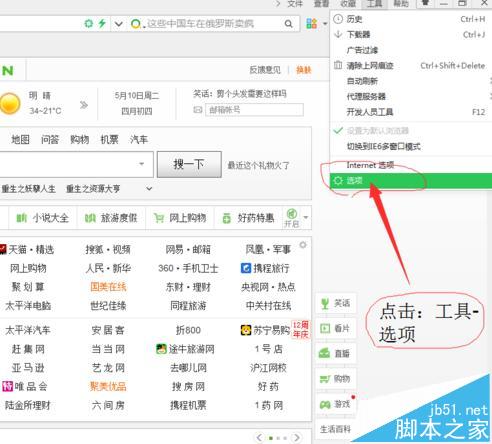This screenshot has height=444, width=492.
Task: Click the magnifier search icon in search box
Action: coord(289,24)
